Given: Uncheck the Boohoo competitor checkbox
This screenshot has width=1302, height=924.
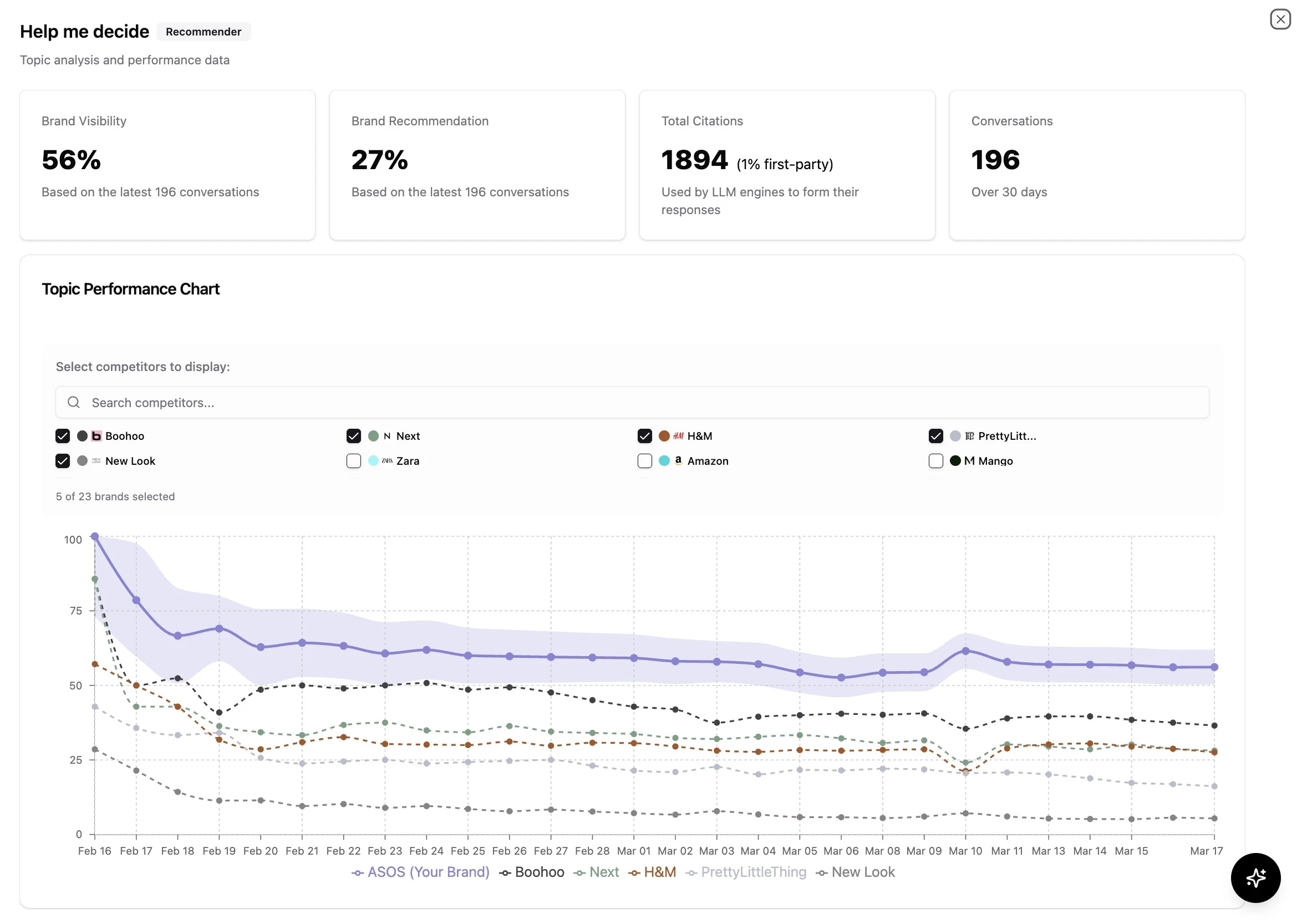Looking at the screenshot, I should pos(63,436).
